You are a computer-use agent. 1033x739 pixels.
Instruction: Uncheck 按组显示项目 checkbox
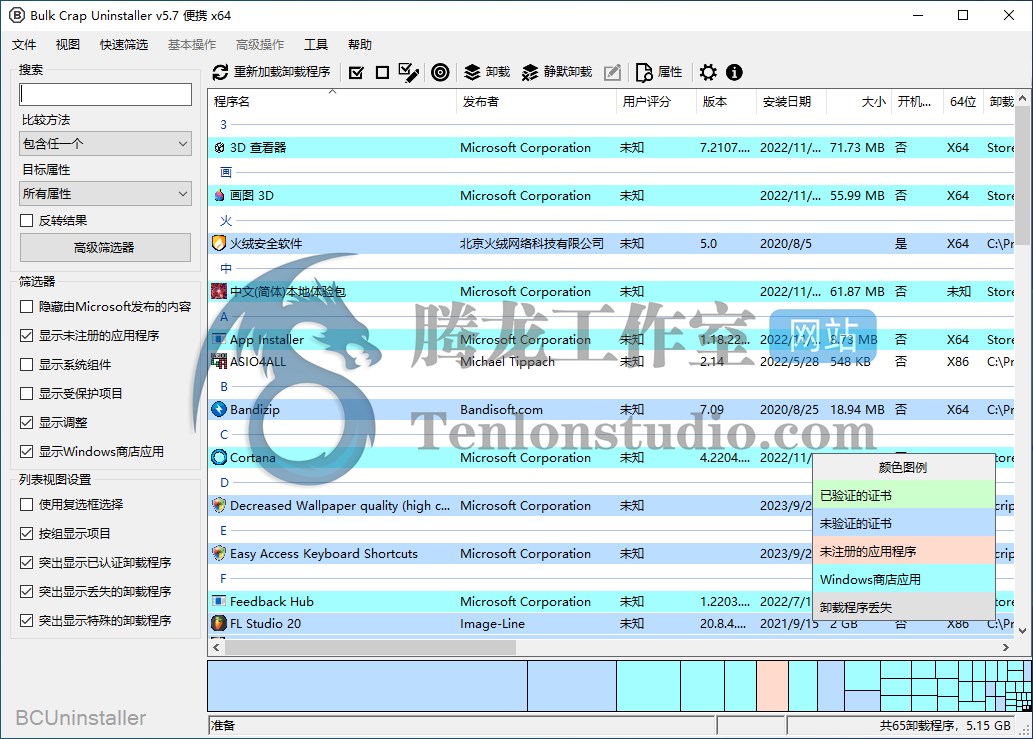pyautogui.click(x=26, y=534)
